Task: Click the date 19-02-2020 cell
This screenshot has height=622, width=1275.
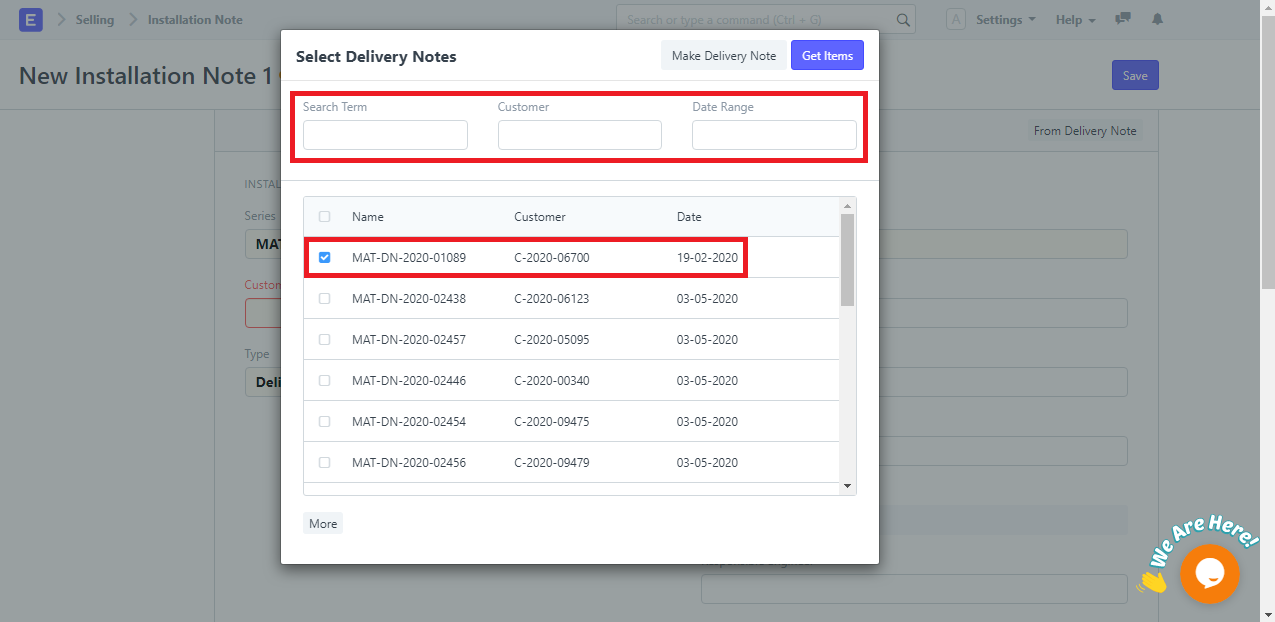Action: click(707, 258)
